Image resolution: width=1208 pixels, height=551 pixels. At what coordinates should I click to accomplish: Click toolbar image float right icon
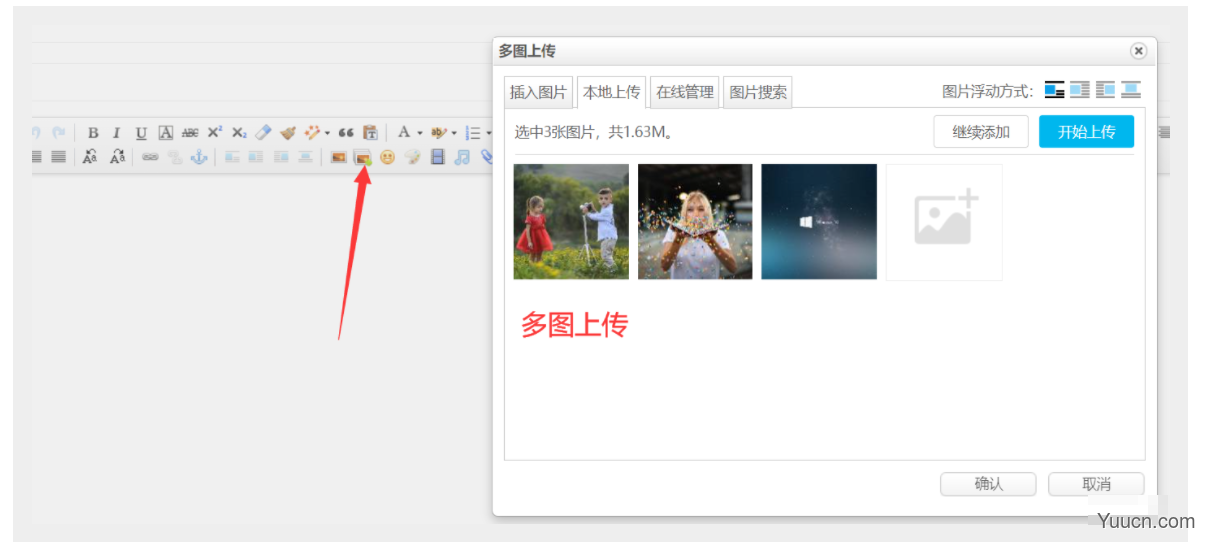point(281,157)
